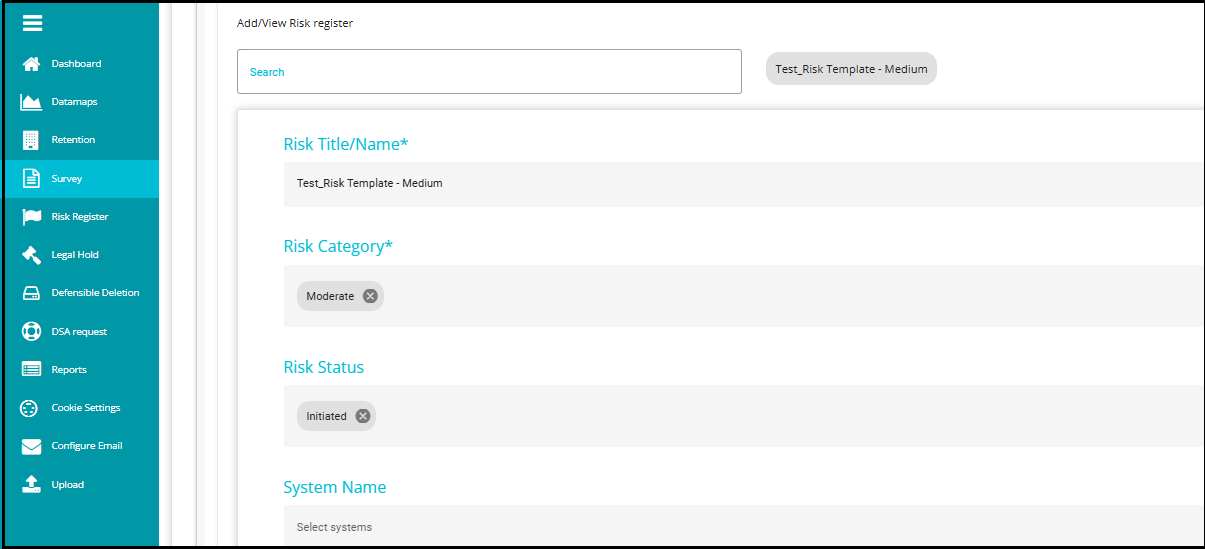1205x549 pixels.
Task: Click the Legal Hold gavel icon
Action: coord(31,255)
